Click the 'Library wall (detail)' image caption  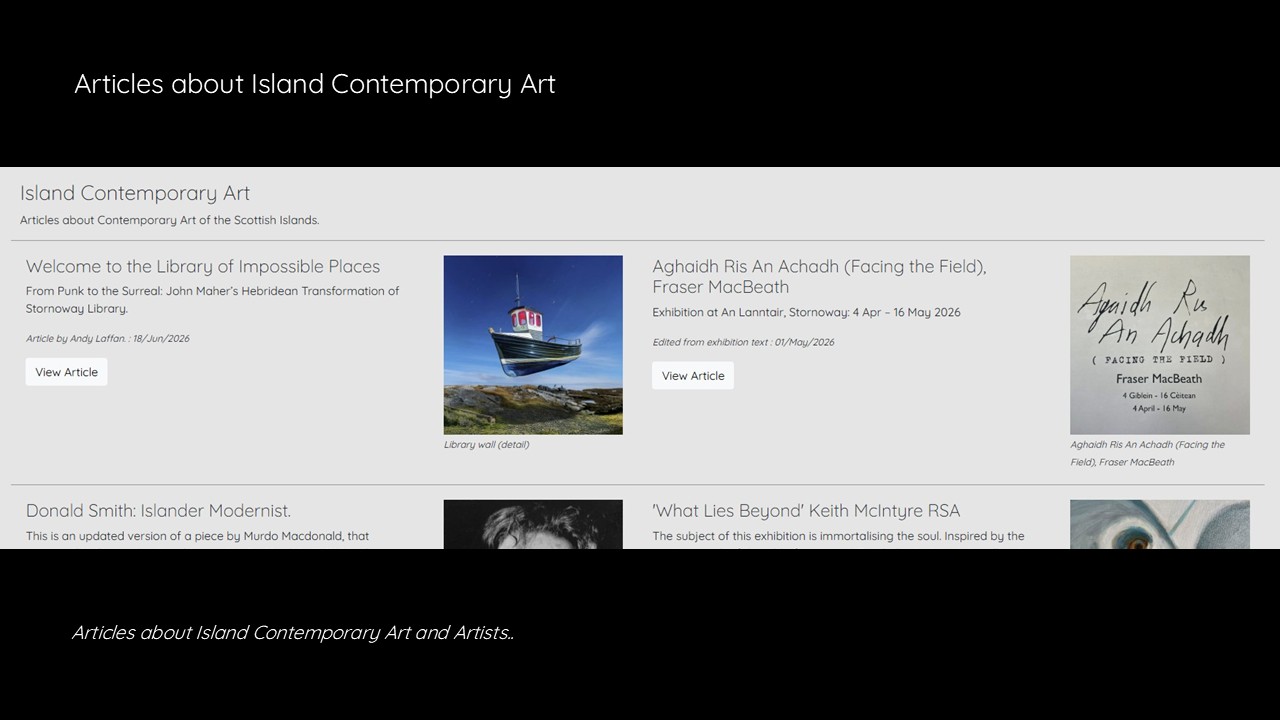[486, 445]
